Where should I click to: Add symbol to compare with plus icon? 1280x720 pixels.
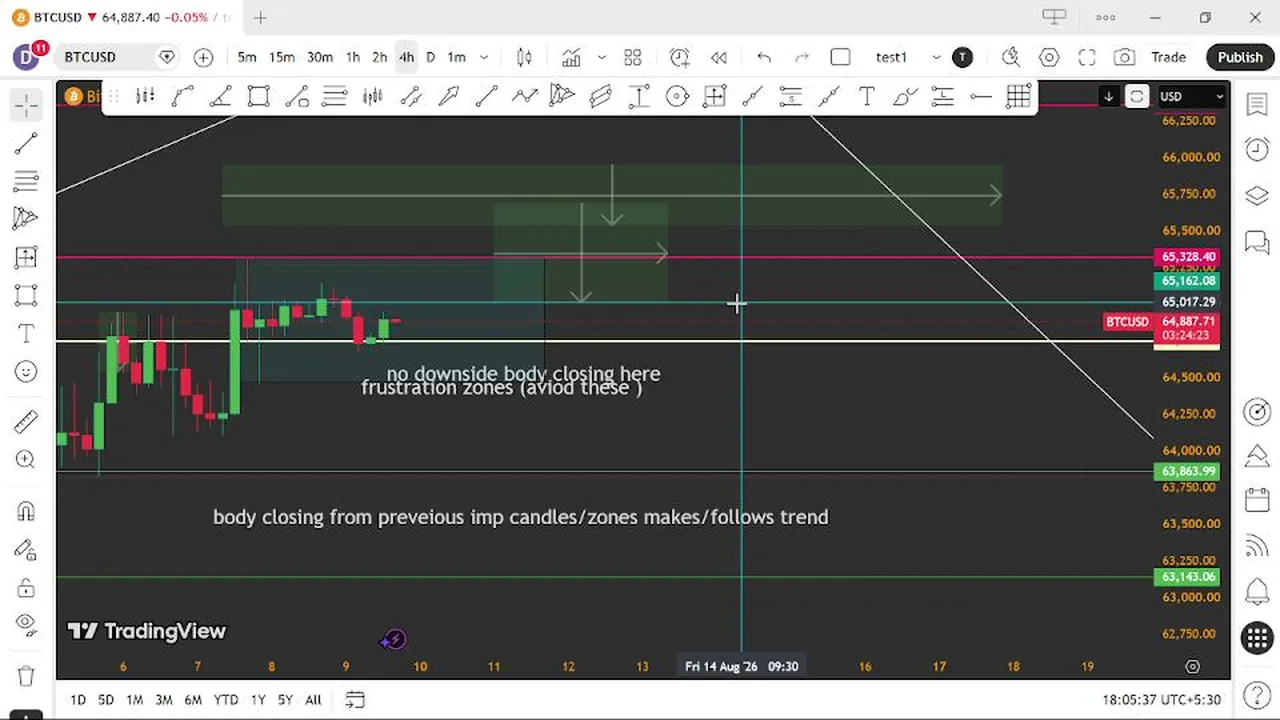203,57
